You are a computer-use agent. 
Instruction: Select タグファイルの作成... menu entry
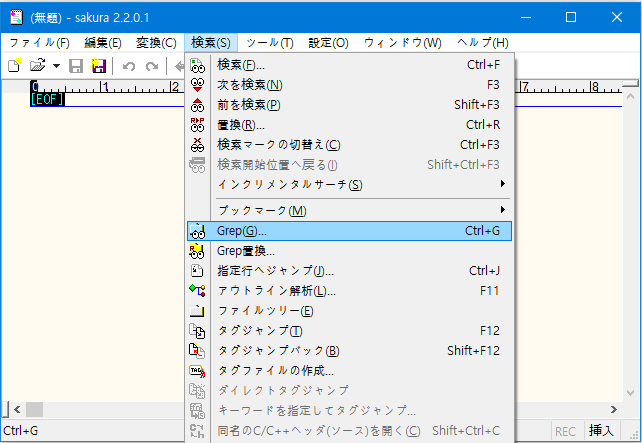pos(349,371)
